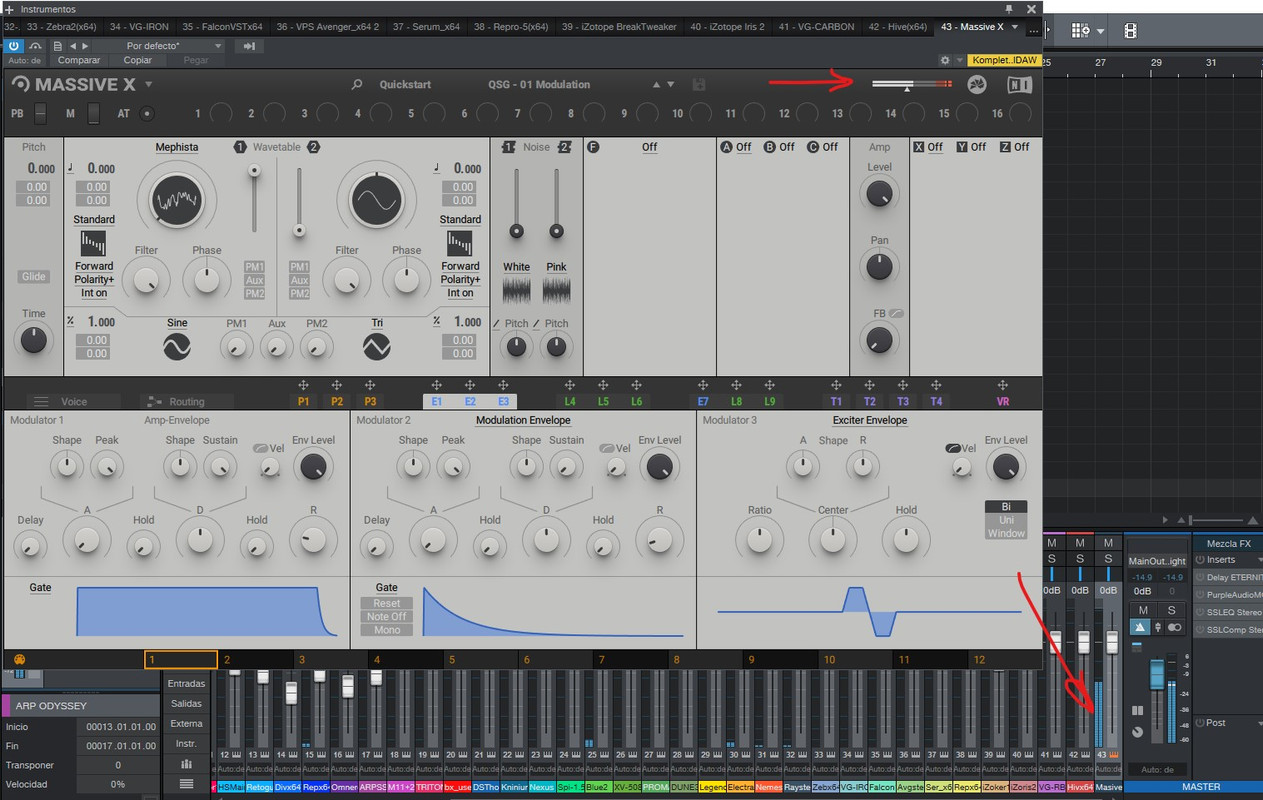
Task: Select the Tri phase modulation oscillator icon
Action: 377,347
